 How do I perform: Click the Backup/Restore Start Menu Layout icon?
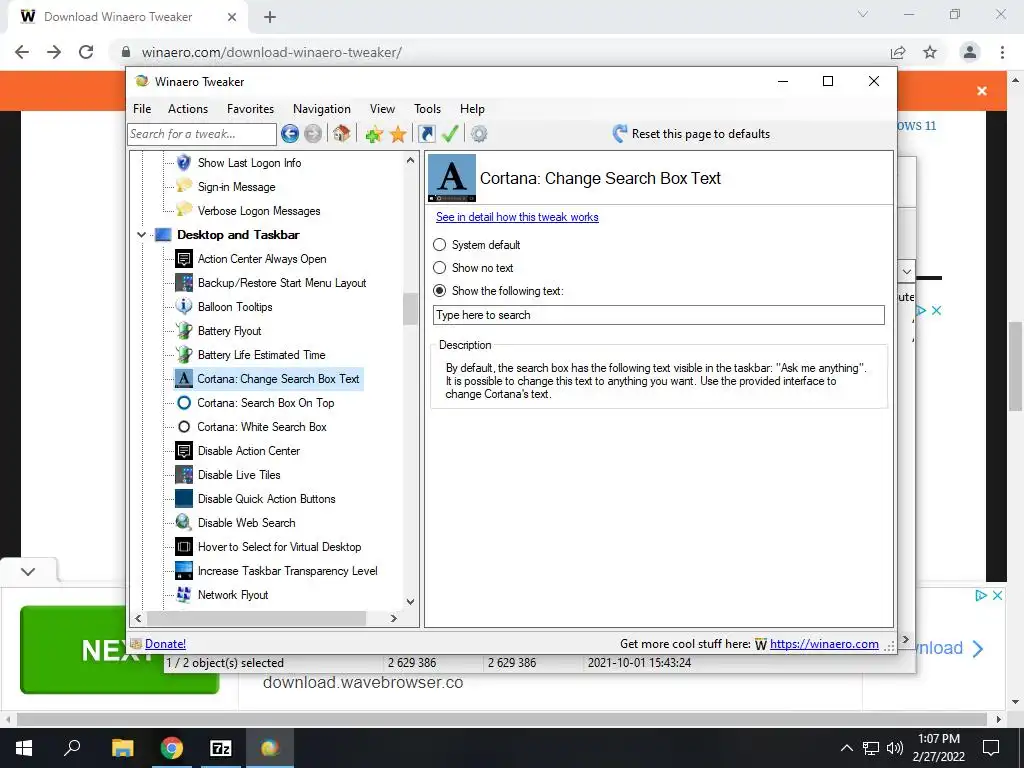click(184, 283)
